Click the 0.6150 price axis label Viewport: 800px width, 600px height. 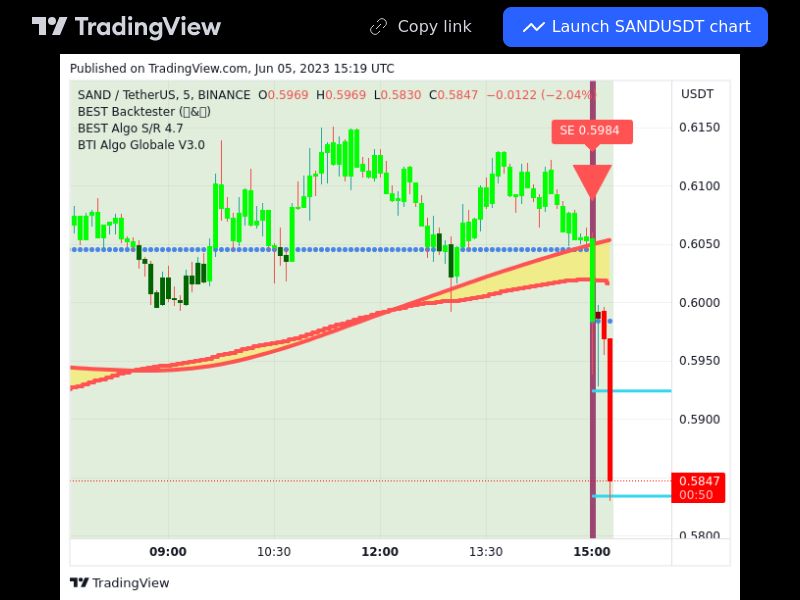click(699, 127)
